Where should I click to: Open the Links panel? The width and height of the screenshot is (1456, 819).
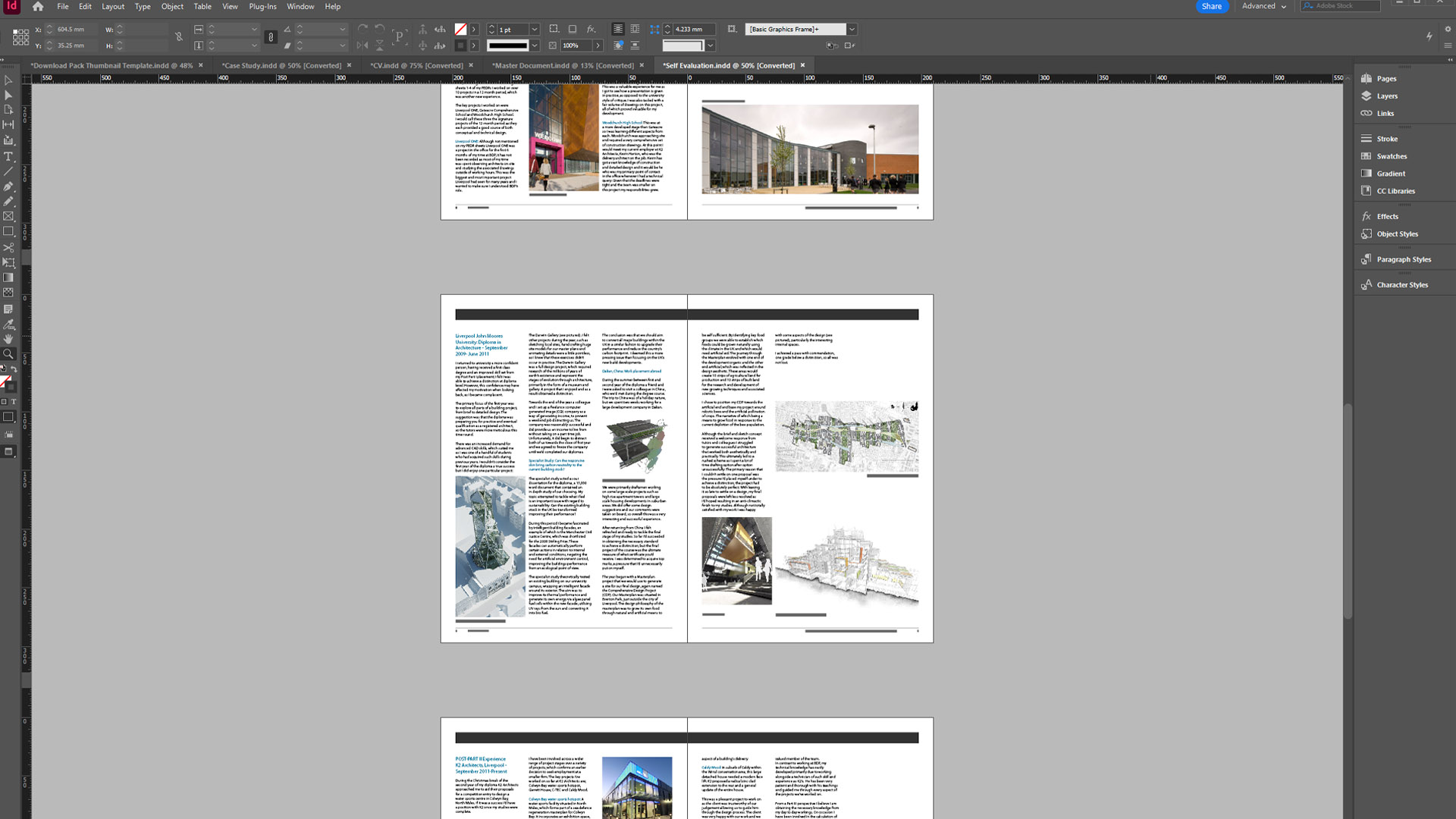1385,113
